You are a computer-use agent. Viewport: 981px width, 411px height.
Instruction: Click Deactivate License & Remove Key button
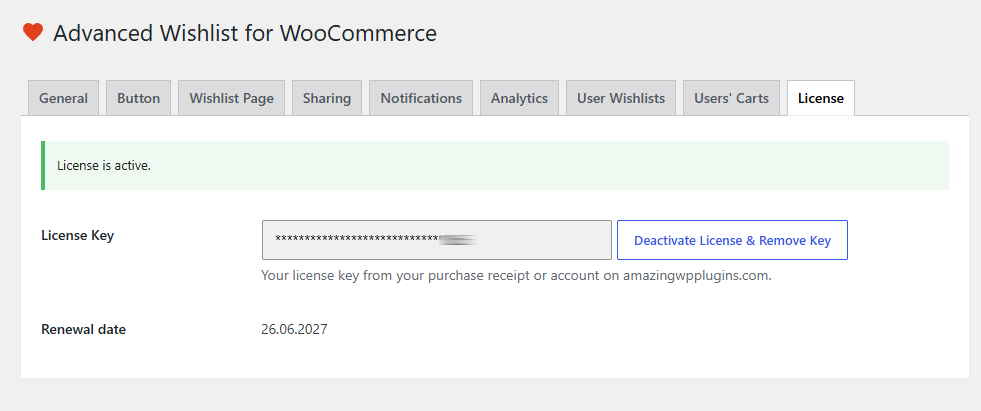(x=732, y=240)
